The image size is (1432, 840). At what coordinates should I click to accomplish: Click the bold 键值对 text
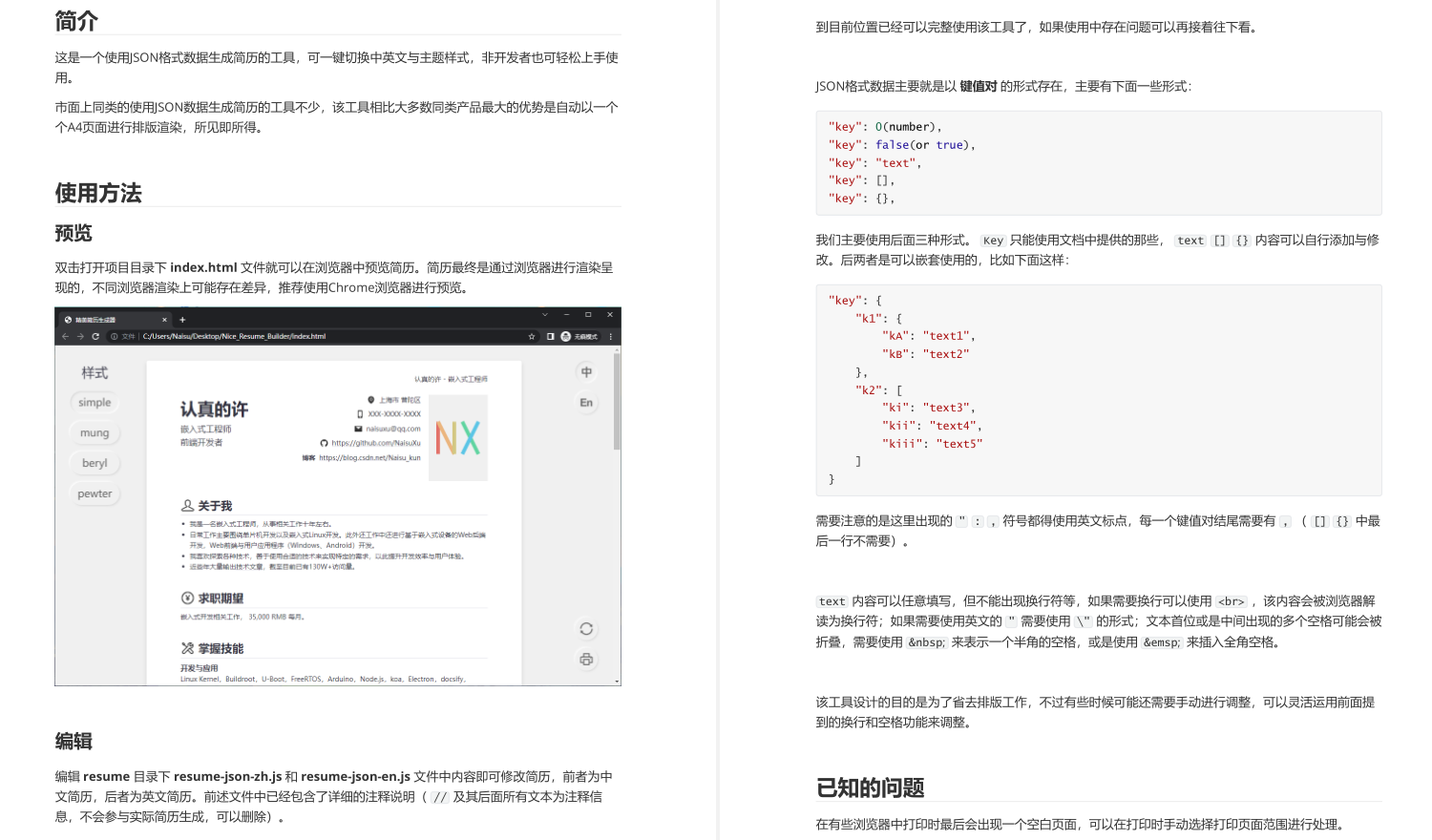coord(979,86)
